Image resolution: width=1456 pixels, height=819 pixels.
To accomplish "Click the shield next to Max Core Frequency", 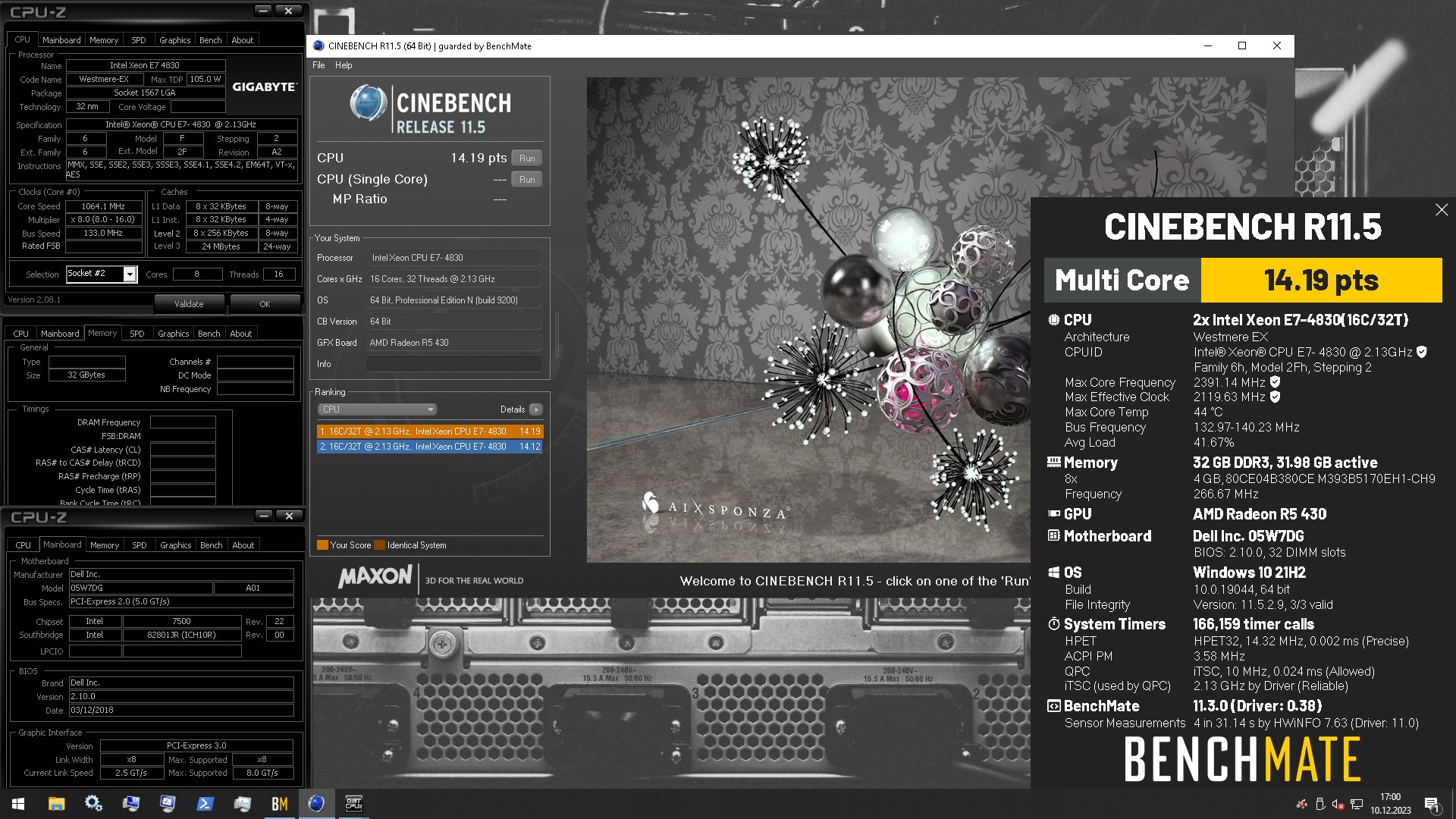I will pos(1275,382).
